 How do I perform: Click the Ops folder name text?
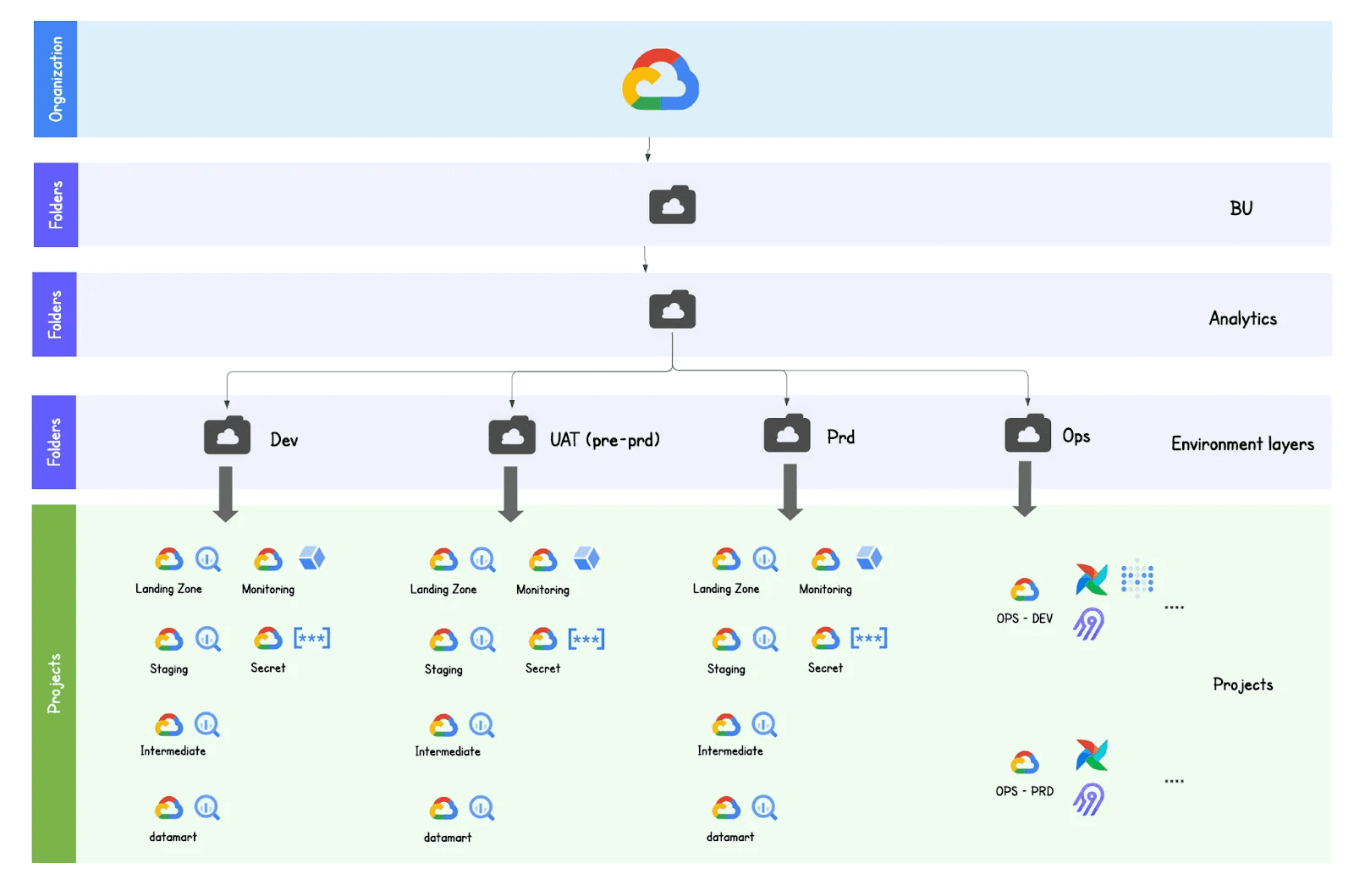click(x=1076, y=437)
